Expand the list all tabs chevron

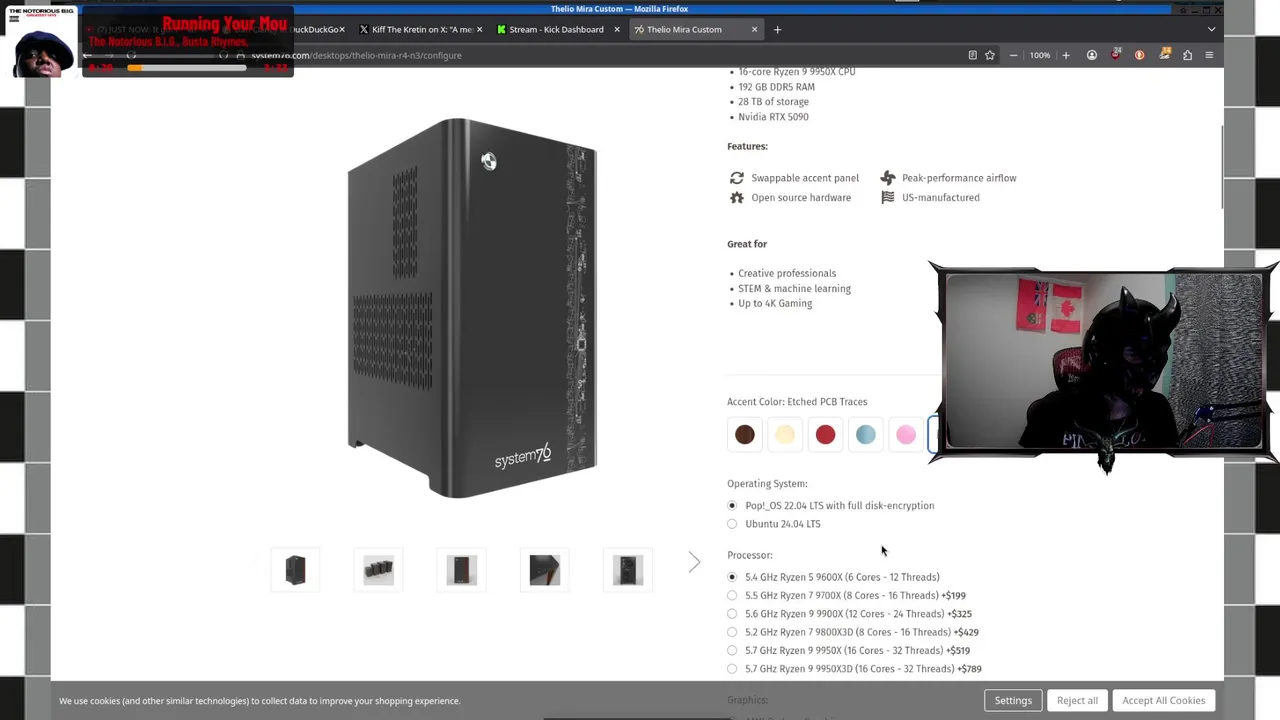pyautogui.click(x=1211, y=29)
